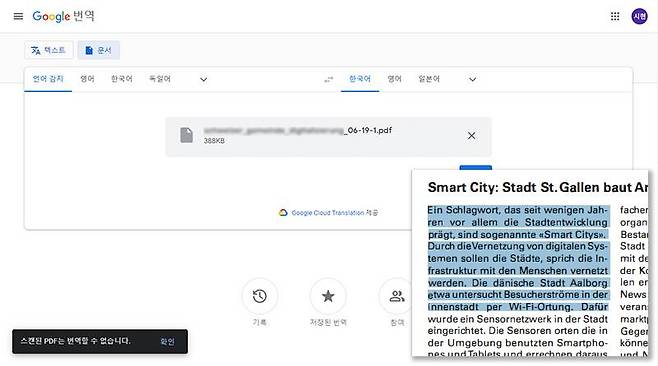Click the Google Cloud Translation link
The width and height of the screenshot is (658, 366).
328,213
